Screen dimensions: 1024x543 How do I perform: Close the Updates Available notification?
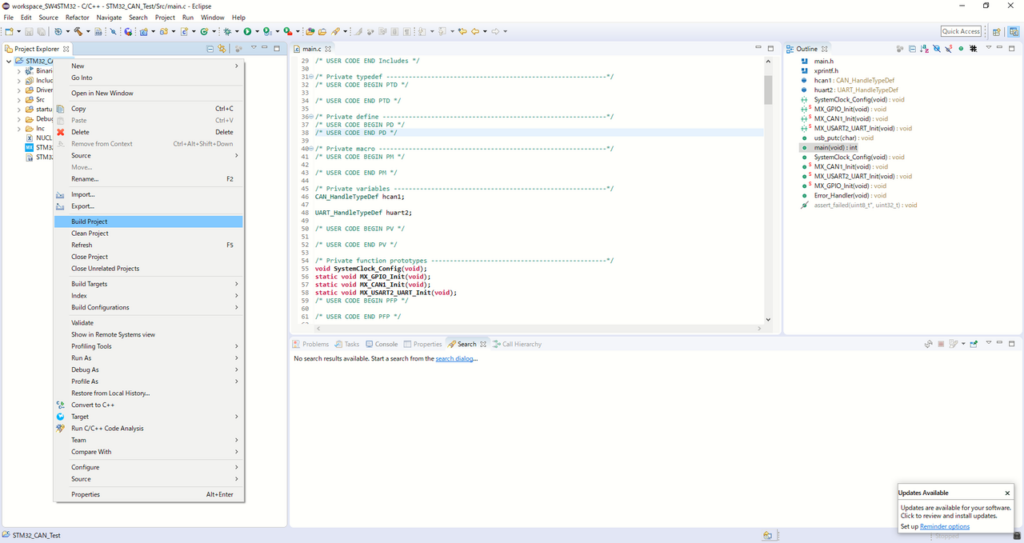[x=1007, y=493]
